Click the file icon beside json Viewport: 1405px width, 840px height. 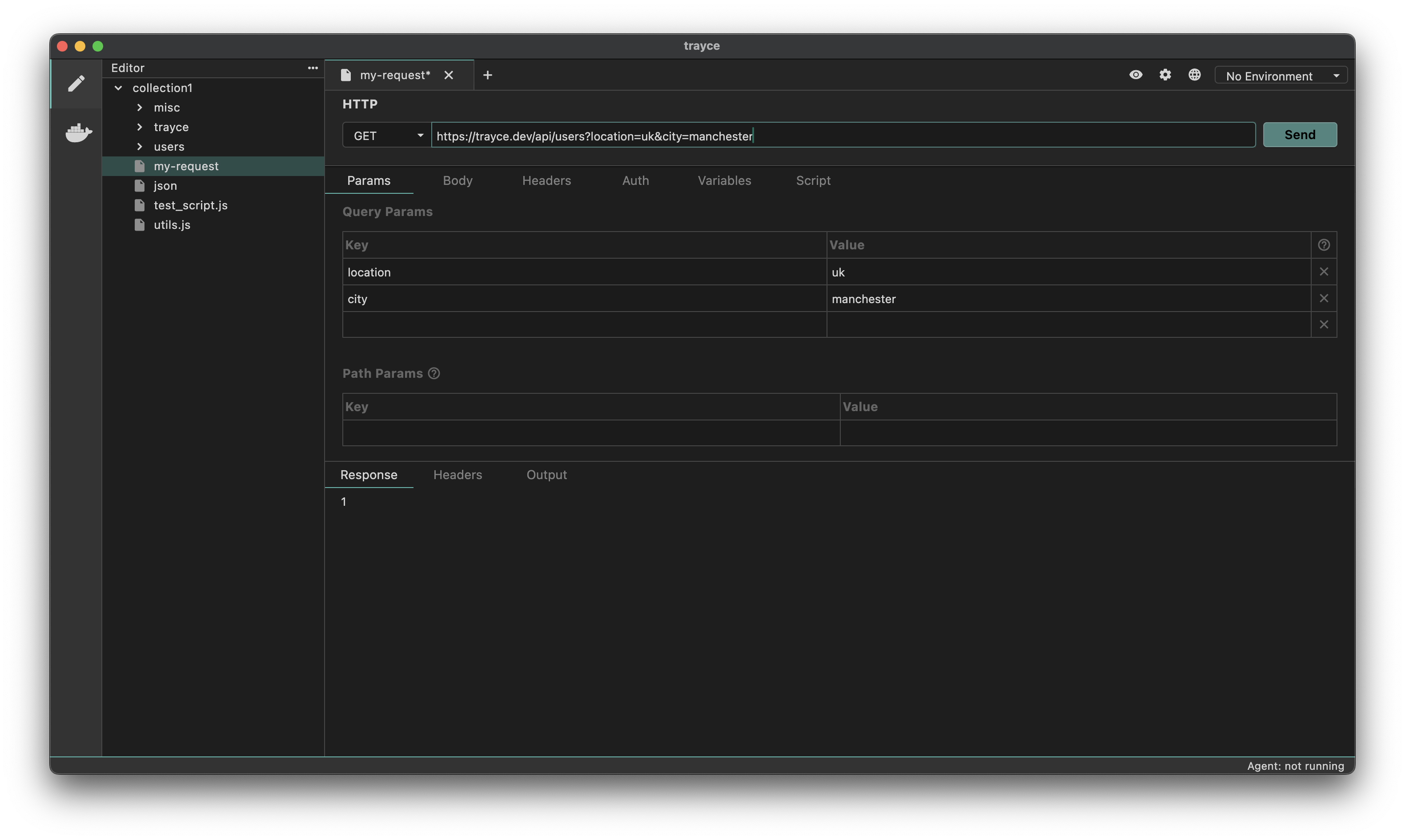(x=139, y=186)
